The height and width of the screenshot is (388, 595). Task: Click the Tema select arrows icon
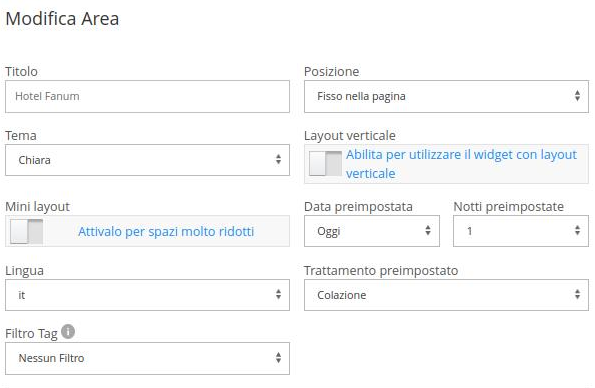coord(279,159)
